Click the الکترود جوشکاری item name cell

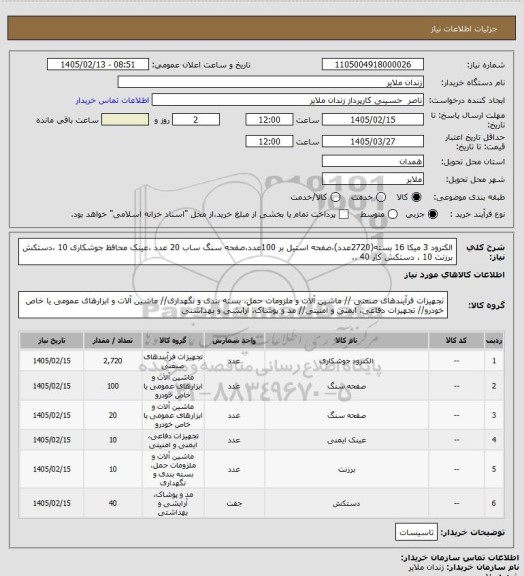point(346,361)
